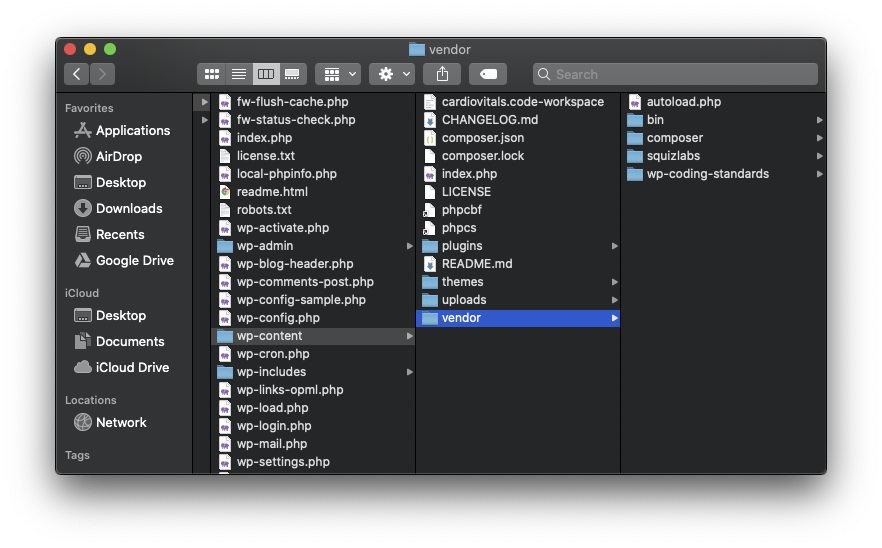
Task: Click the Search field
Action: [x=675, y=74]
